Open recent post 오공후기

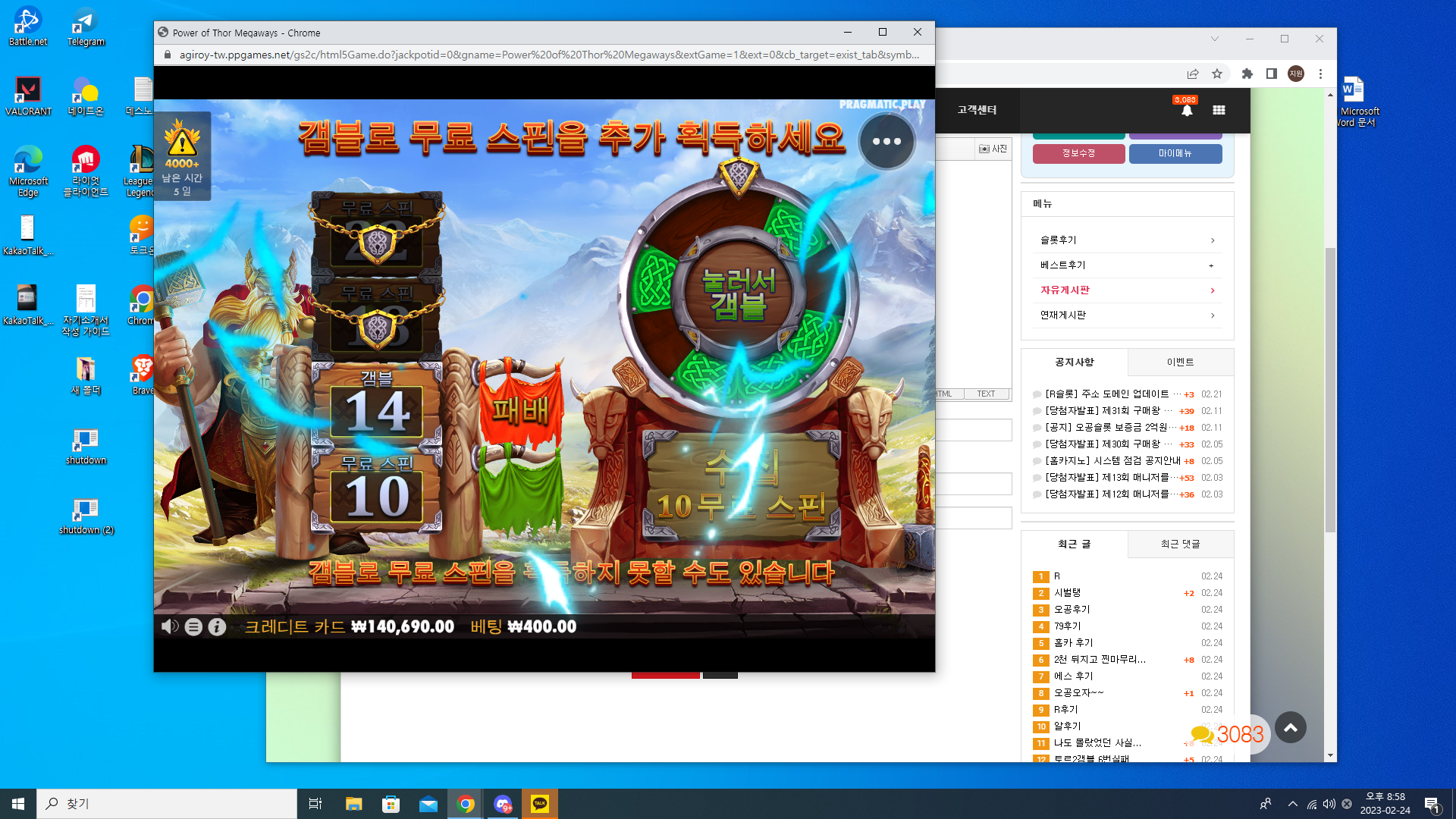click(1072, 610)
